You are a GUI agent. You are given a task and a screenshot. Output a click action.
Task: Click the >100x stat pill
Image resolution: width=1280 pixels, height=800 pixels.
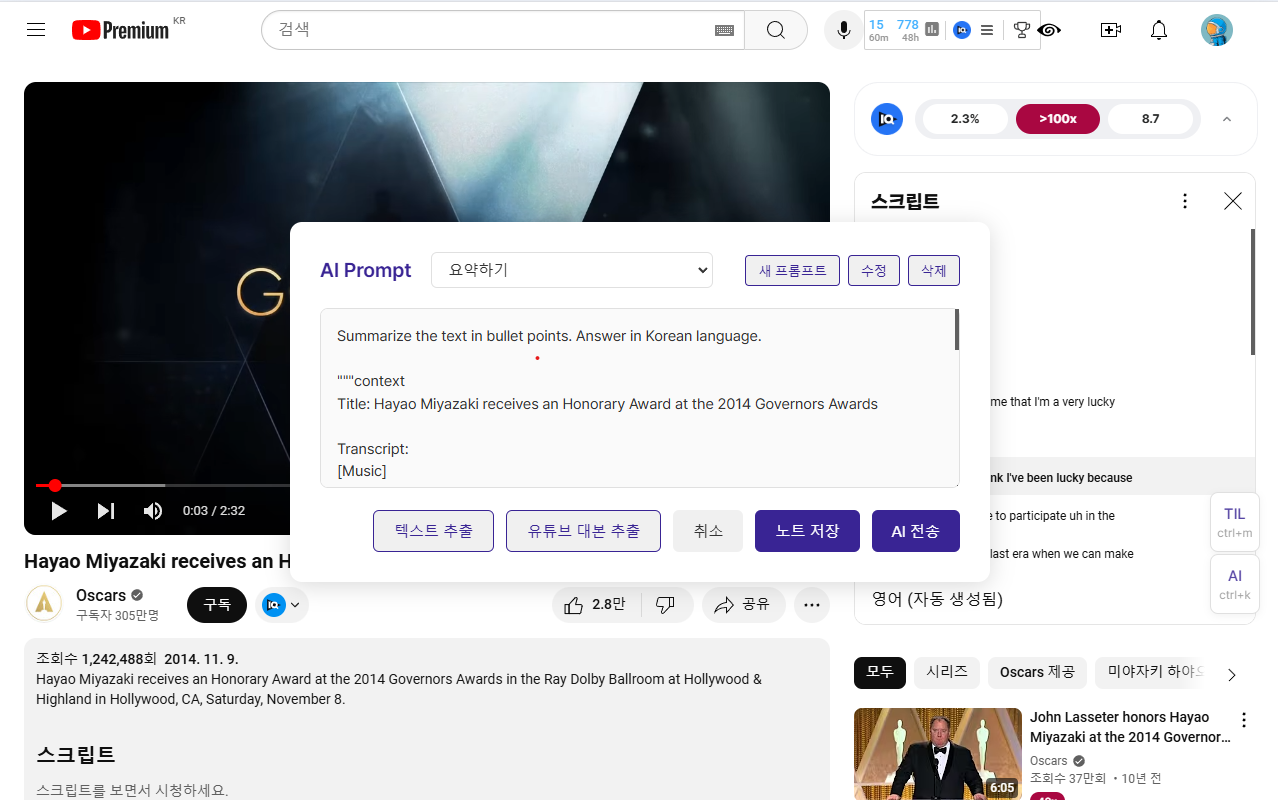pyautogui.click(x=1058, y=119)
